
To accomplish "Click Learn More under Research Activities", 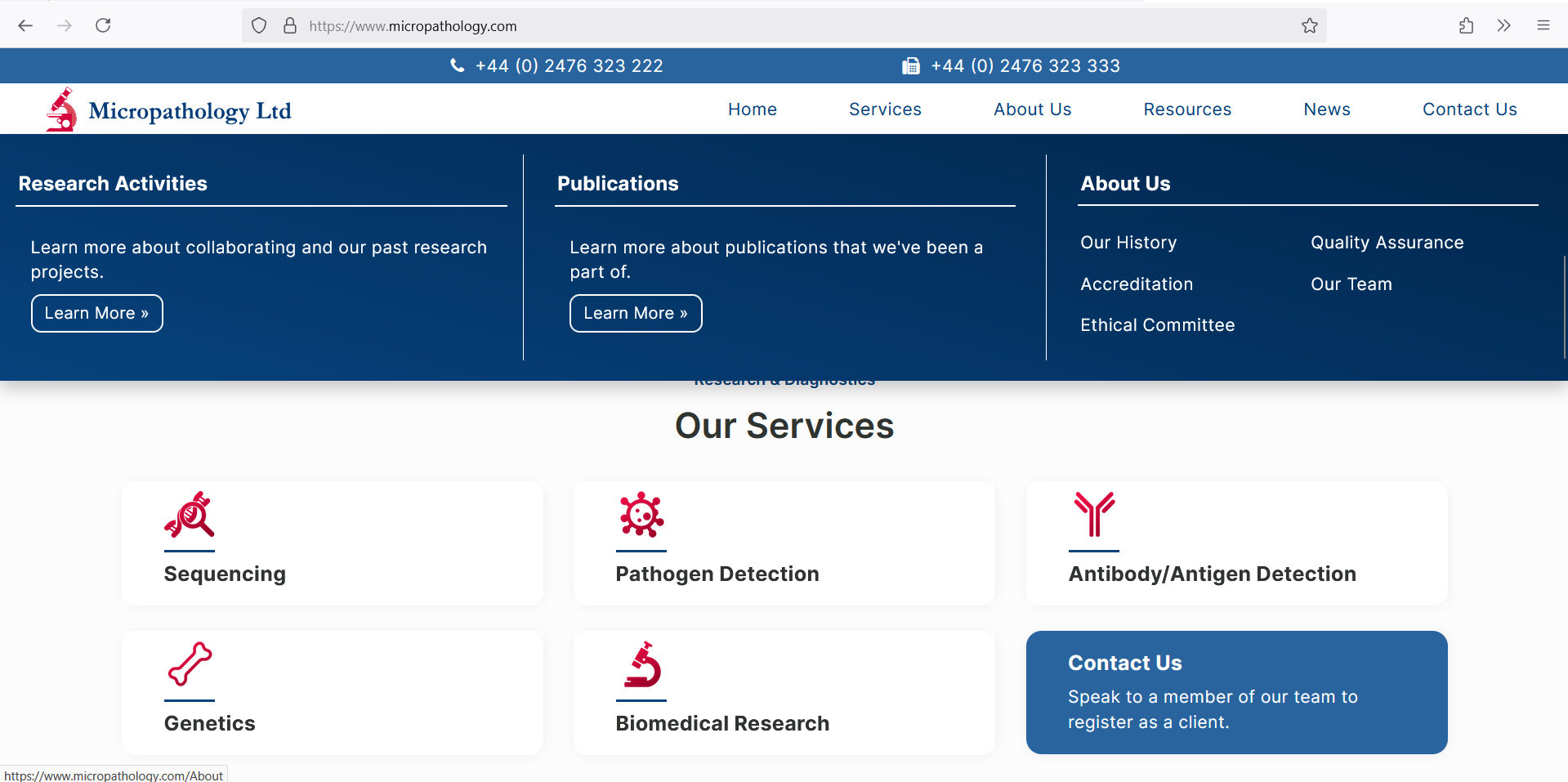I will point(96,314).
